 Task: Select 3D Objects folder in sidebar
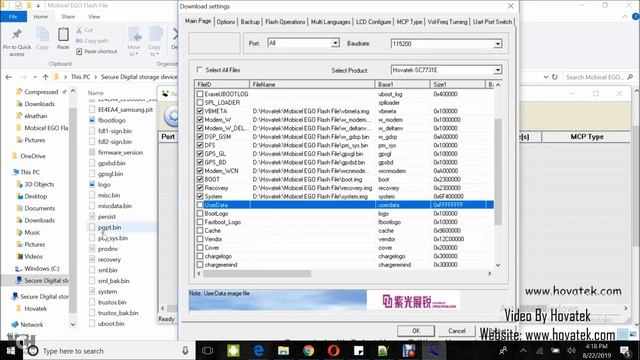(x=39, y=184)
